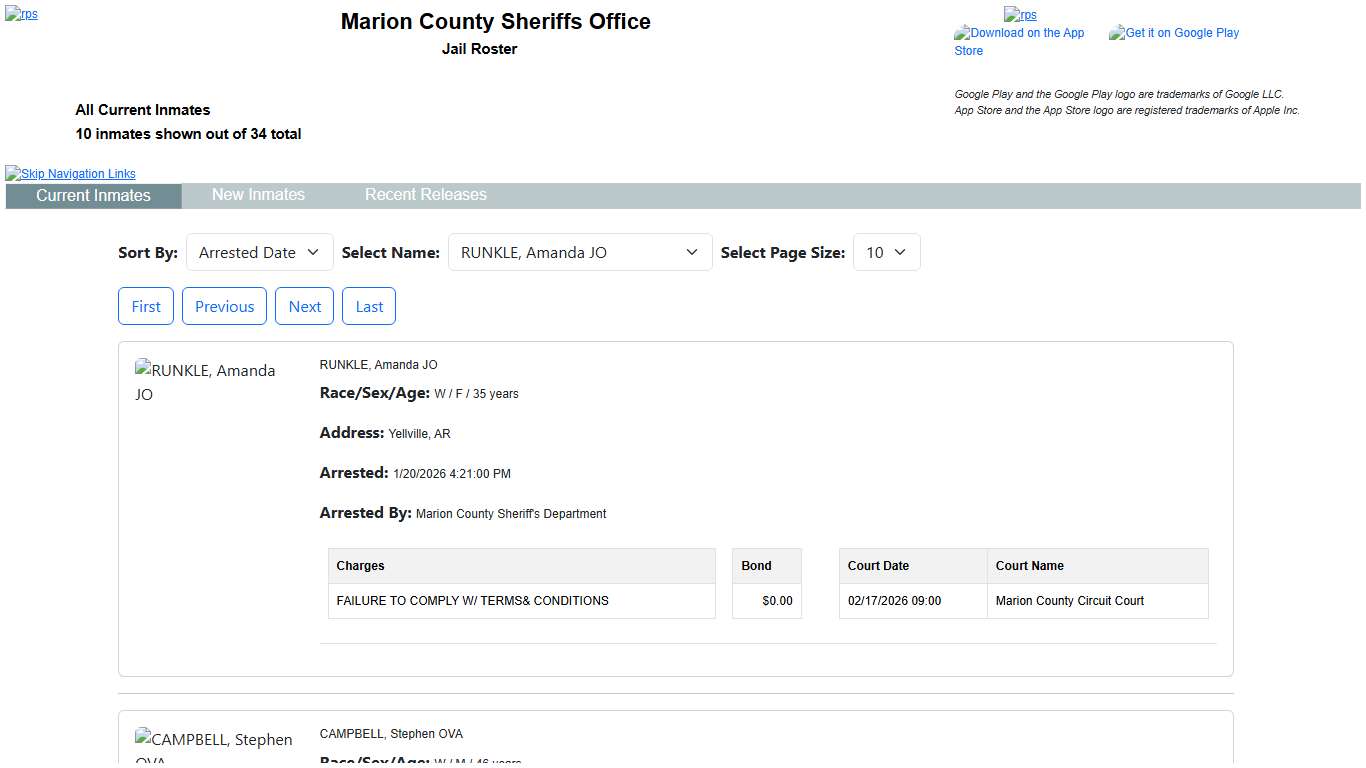Click the rps logo image top-left
Screen dimensions: 1366x768
tap(21, 14)
